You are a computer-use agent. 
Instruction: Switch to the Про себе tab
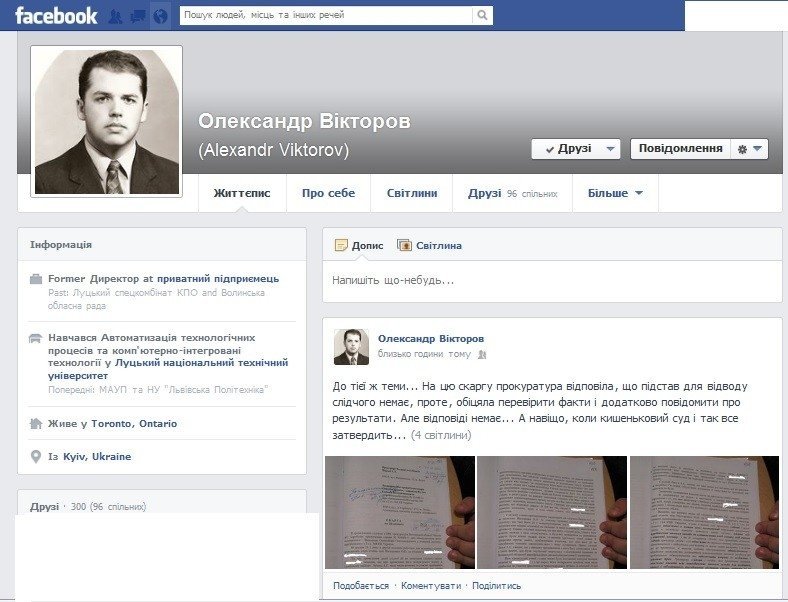pos(328,193)
